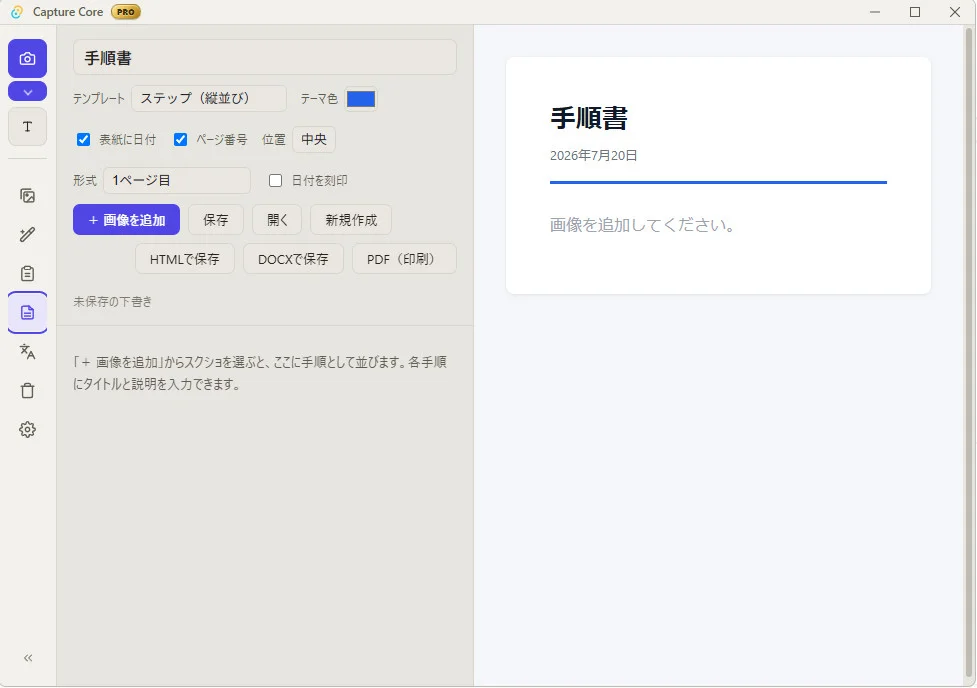Maximize the Capture Core window
977x688 pixels.
tap(915, 12)
